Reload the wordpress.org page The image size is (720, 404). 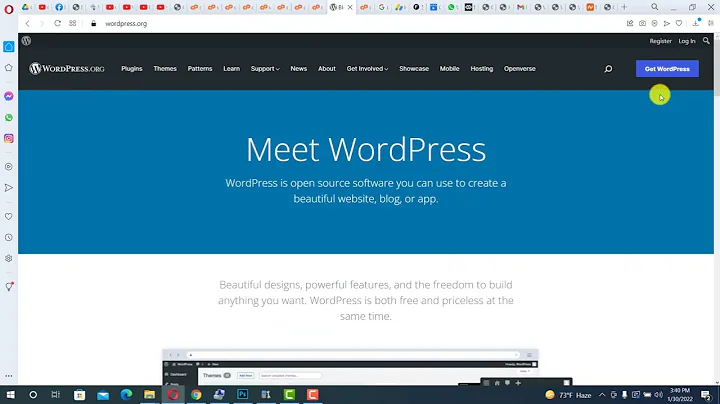tap(57, 23)
